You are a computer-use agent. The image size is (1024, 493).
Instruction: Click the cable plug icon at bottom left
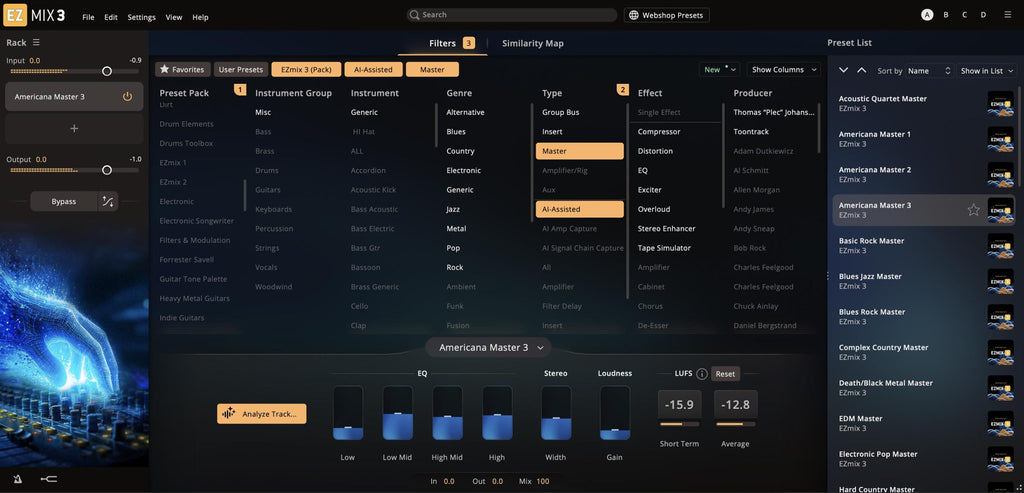click(x=48, y=479)
